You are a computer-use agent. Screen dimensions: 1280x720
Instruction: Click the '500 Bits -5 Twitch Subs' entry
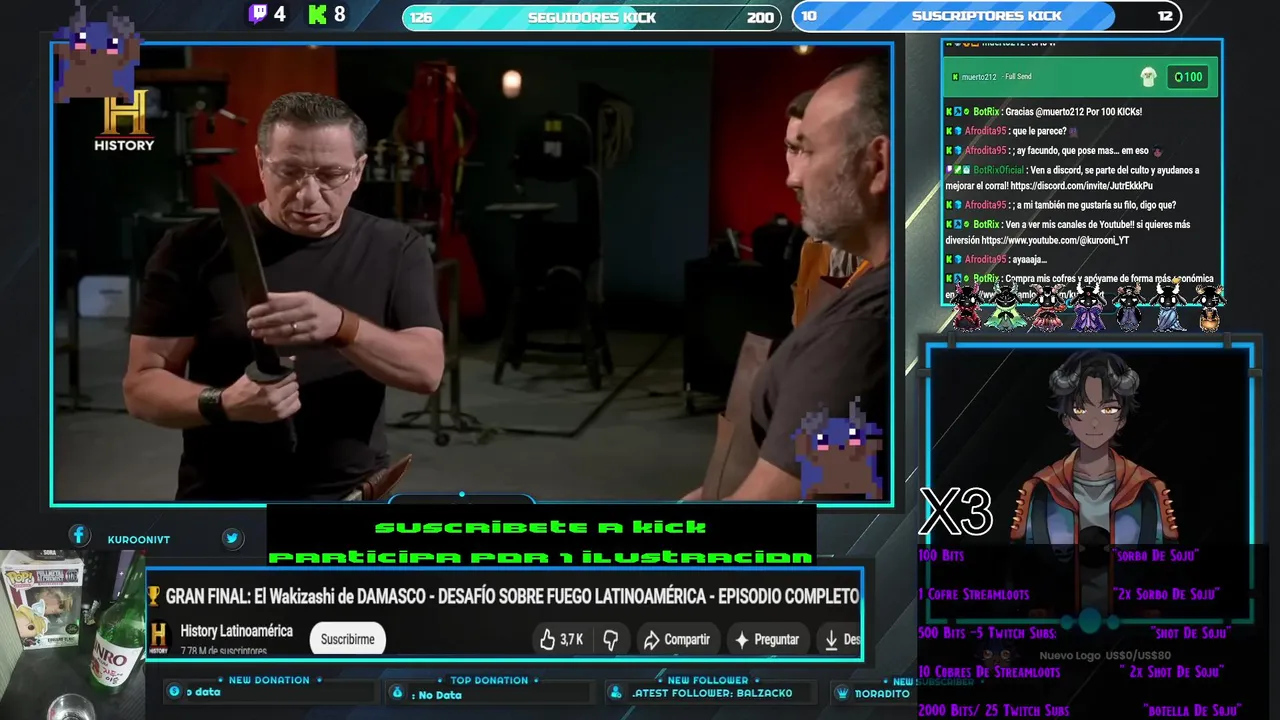[986, 633]
